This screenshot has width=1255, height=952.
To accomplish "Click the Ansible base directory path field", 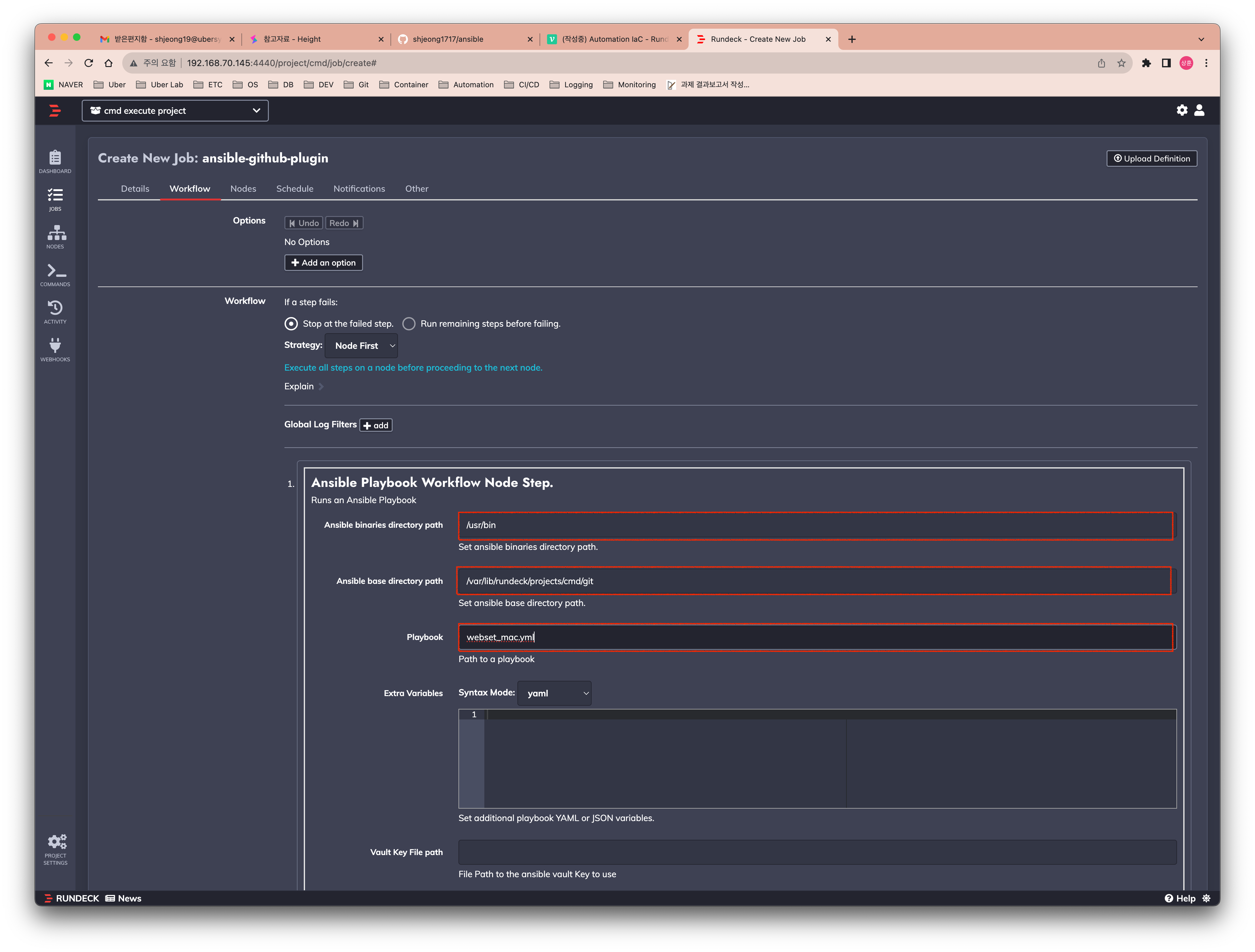I will coord(817,581).
